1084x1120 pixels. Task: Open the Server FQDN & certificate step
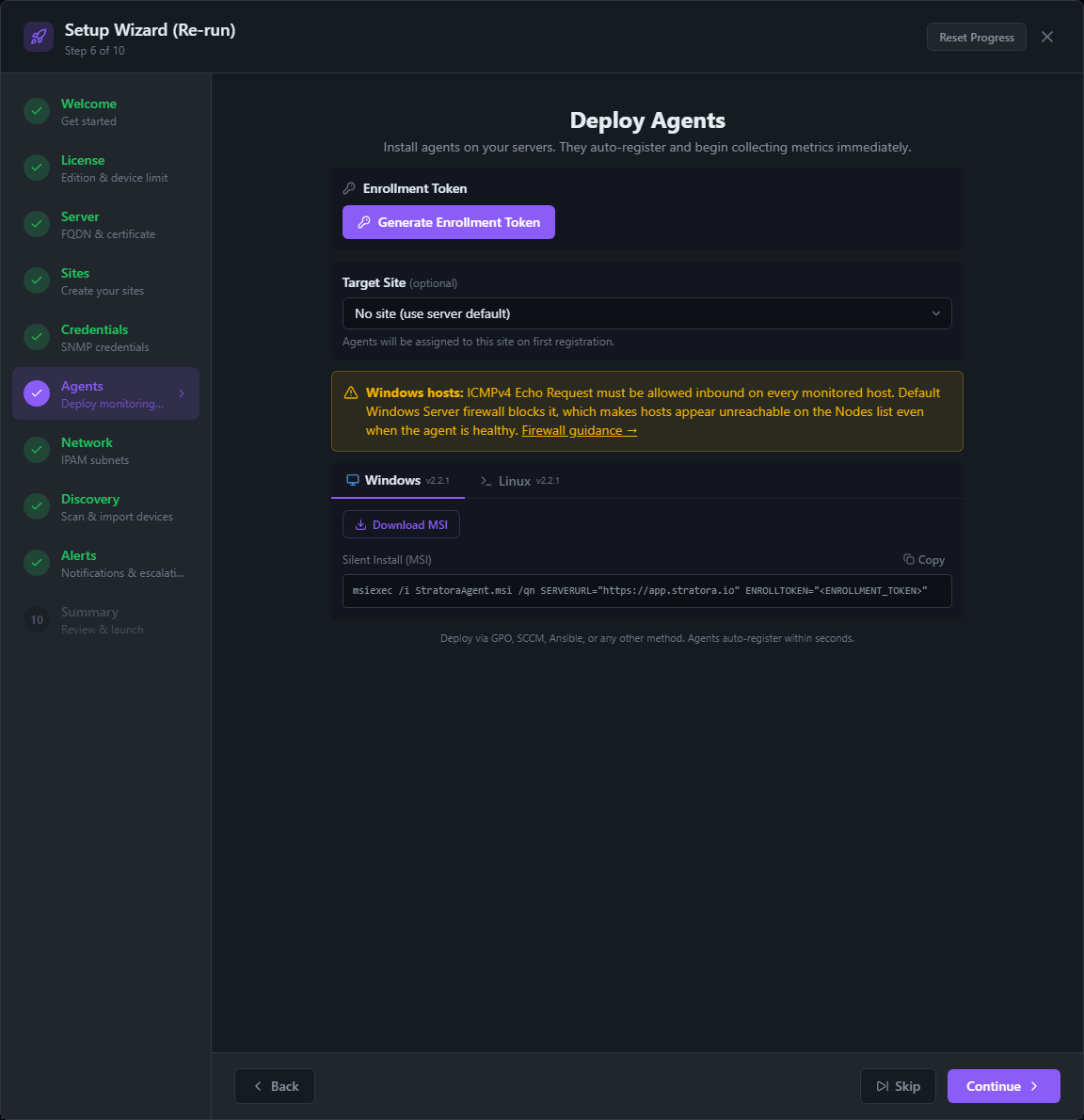105,224
